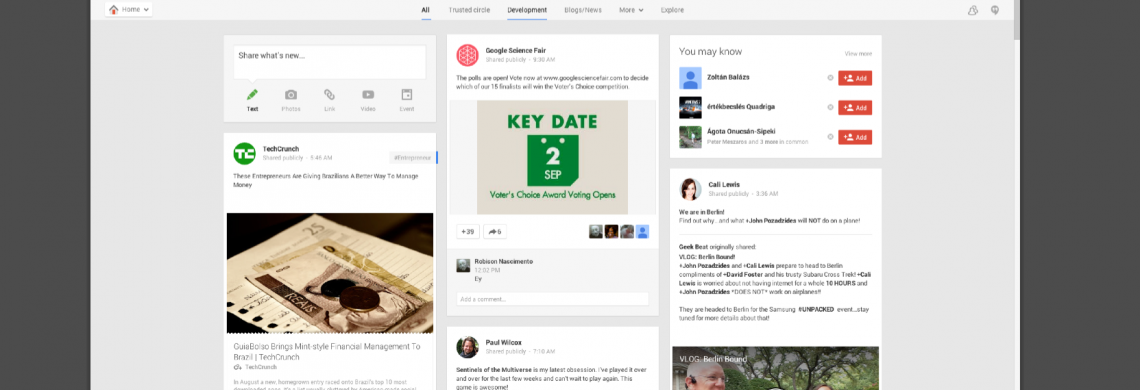1140x390 pixels.
Task: Open Ágota Onucsán-Sipeki profile avatar
Action: 690,138
